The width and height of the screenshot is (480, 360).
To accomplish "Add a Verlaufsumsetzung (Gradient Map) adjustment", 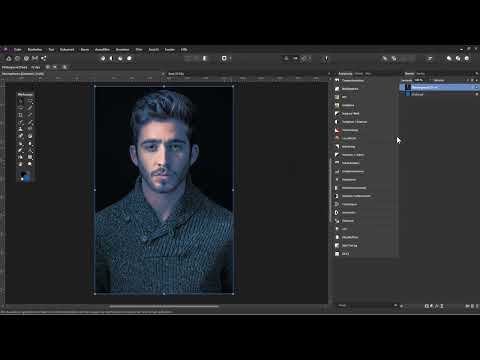I will tap(365, 188).
